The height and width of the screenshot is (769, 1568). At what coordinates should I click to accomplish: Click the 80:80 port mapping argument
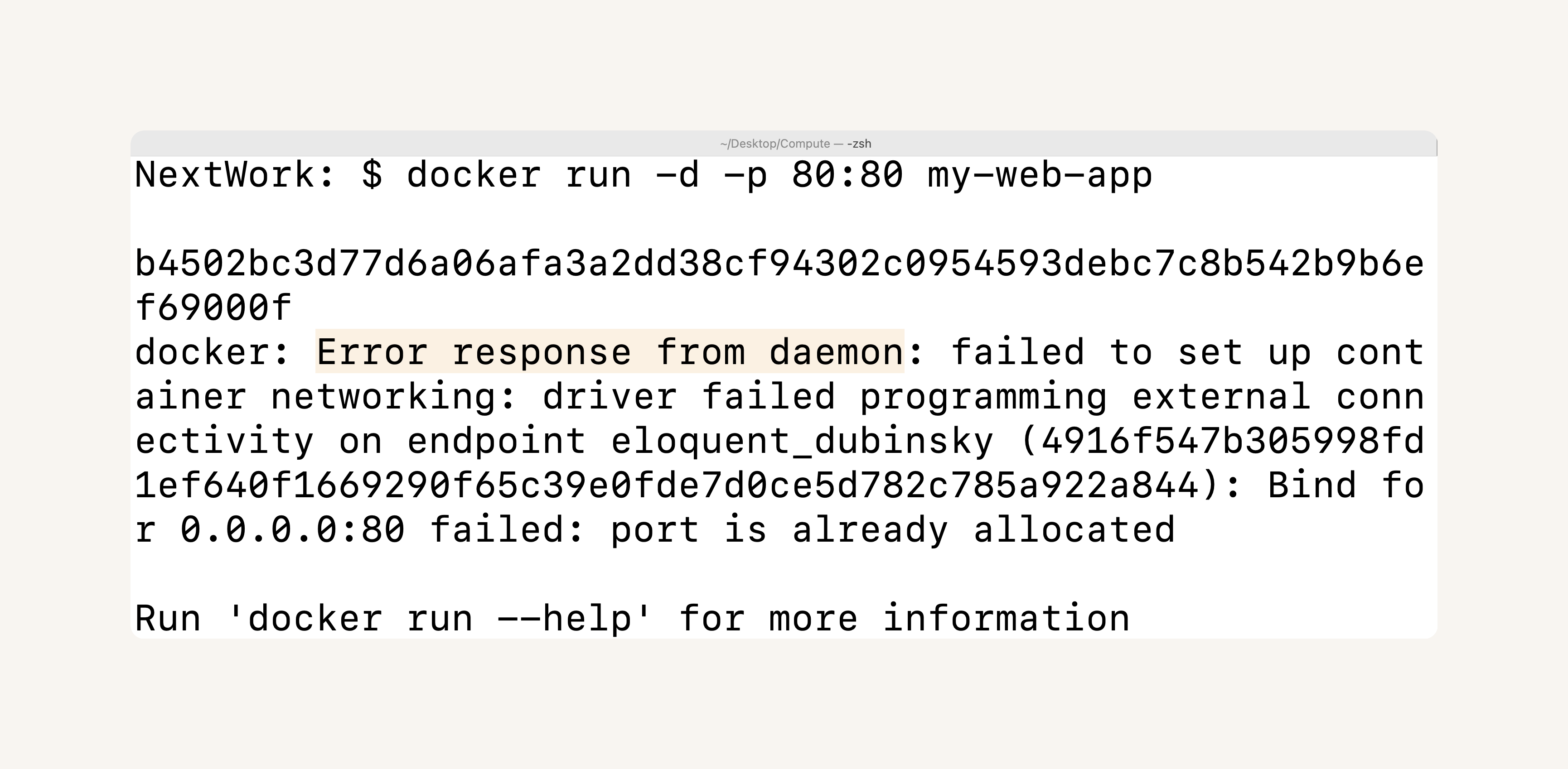[x=847, y=175]
